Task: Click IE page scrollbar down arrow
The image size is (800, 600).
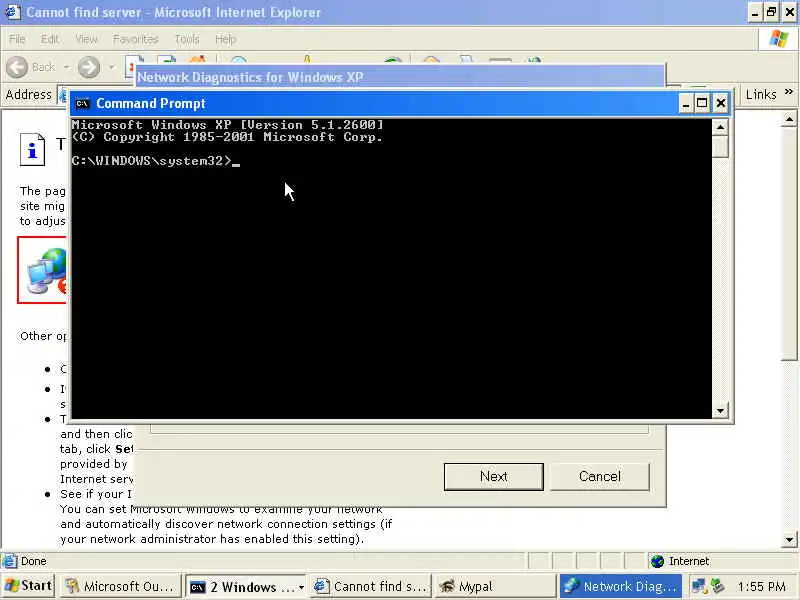Action: 789,539
